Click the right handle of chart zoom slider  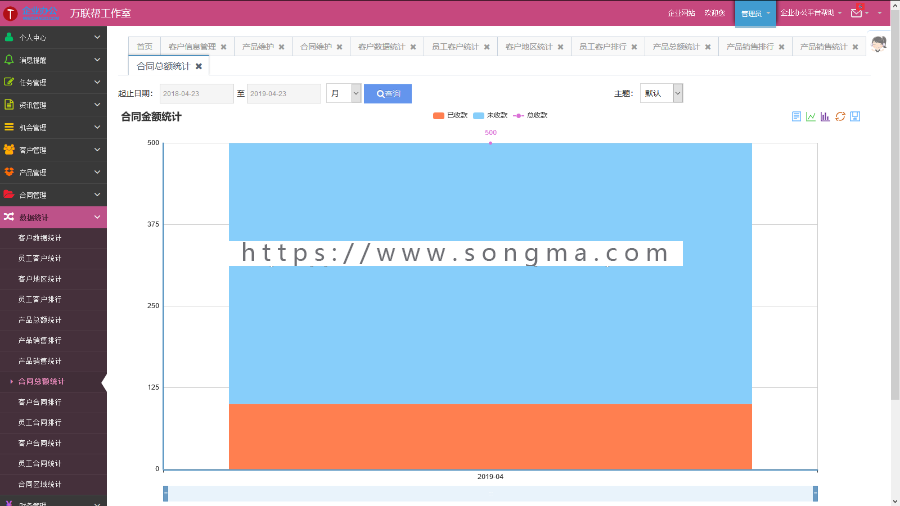[x=815, y=493]
